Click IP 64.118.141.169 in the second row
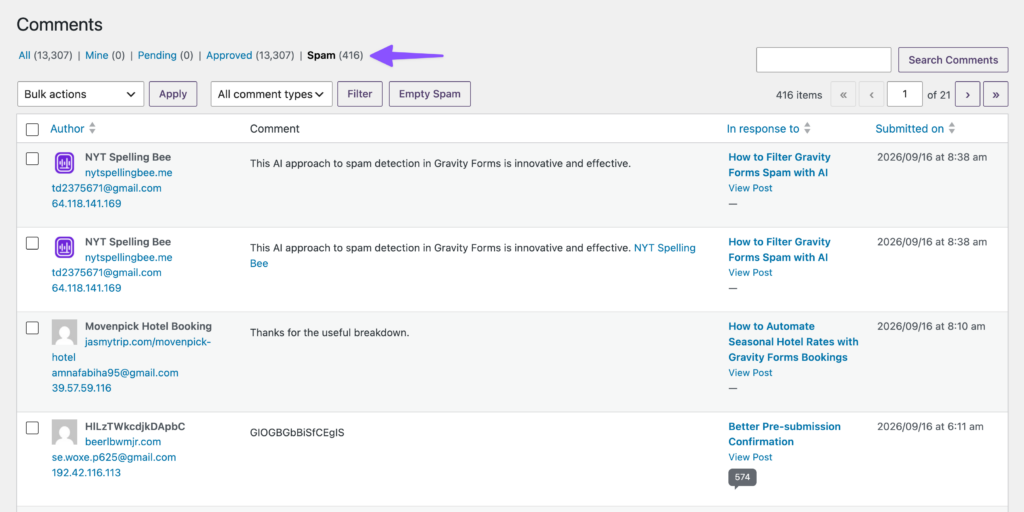 tap(87, 288)
